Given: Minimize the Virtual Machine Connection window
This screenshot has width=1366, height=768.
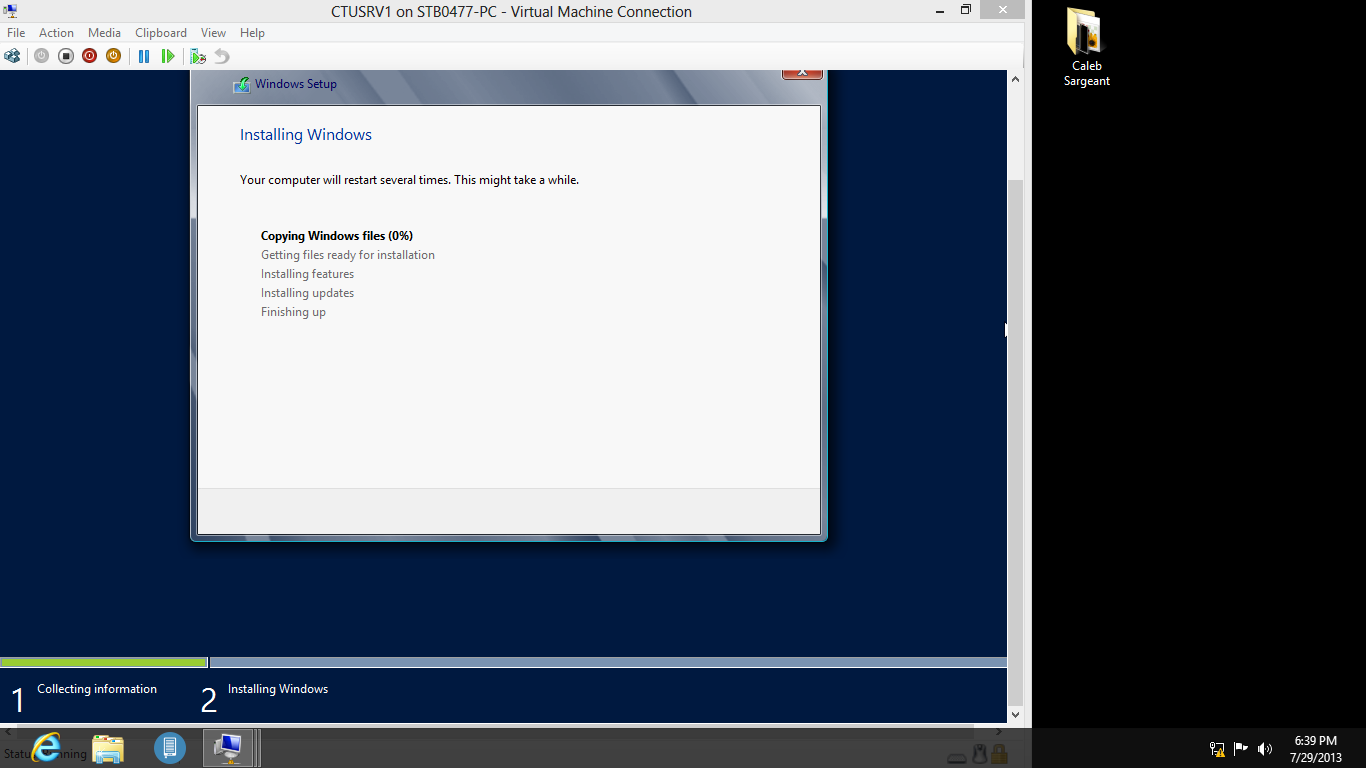Looking at the screenshot, I should pyautogui.click(x=938, y=10).
